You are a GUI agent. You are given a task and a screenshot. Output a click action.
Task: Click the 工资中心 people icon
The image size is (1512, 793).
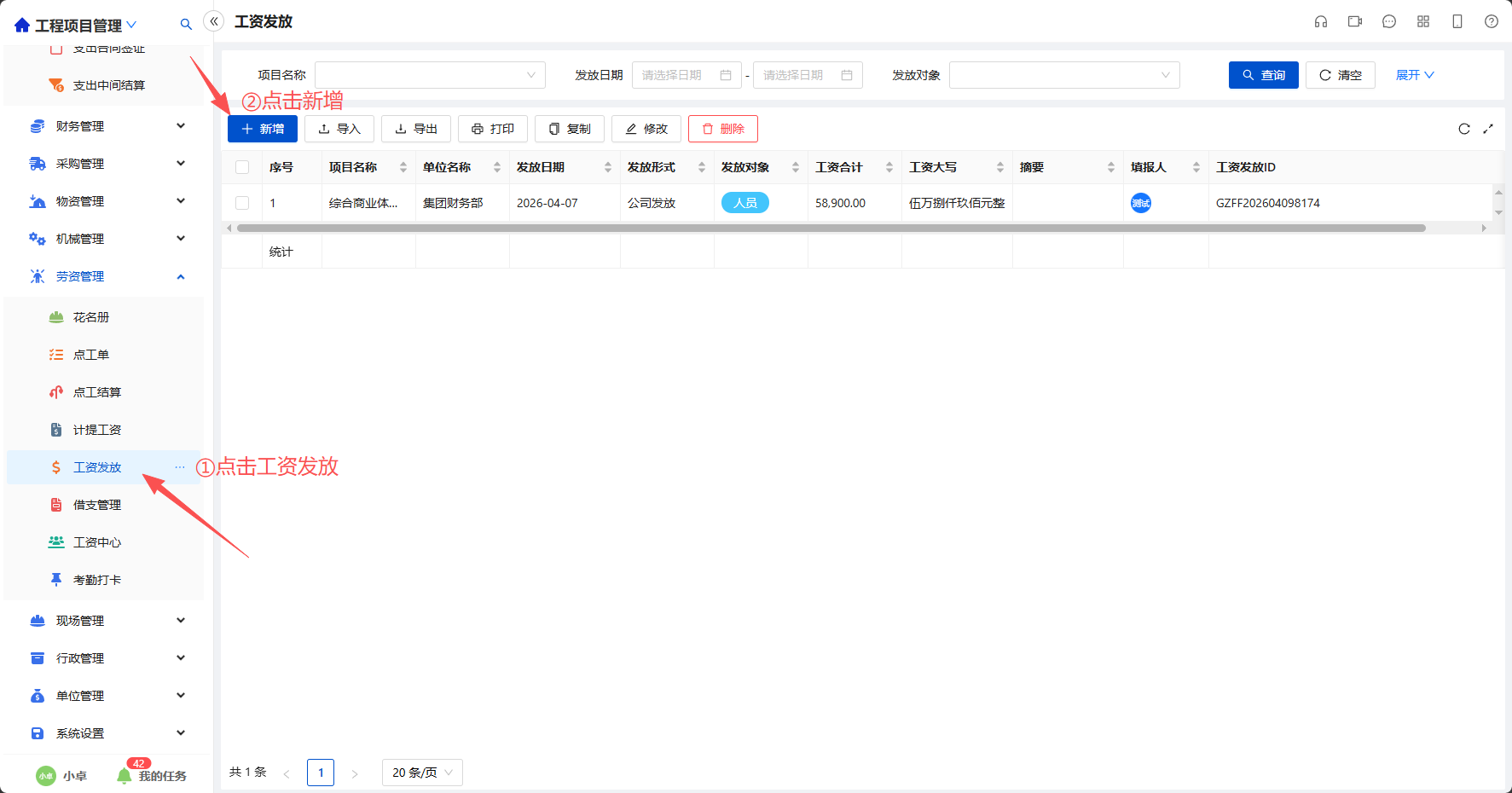coord(56,542)
